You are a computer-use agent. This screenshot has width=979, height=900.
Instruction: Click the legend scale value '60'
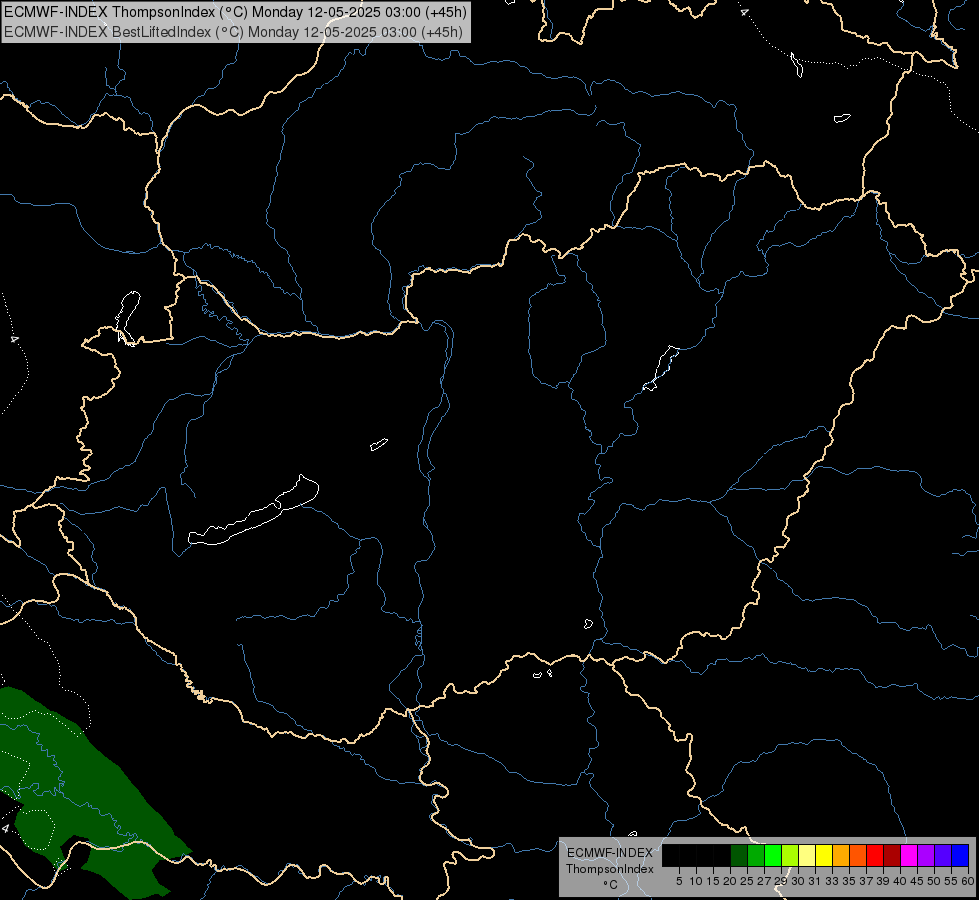tap(968, 881)
